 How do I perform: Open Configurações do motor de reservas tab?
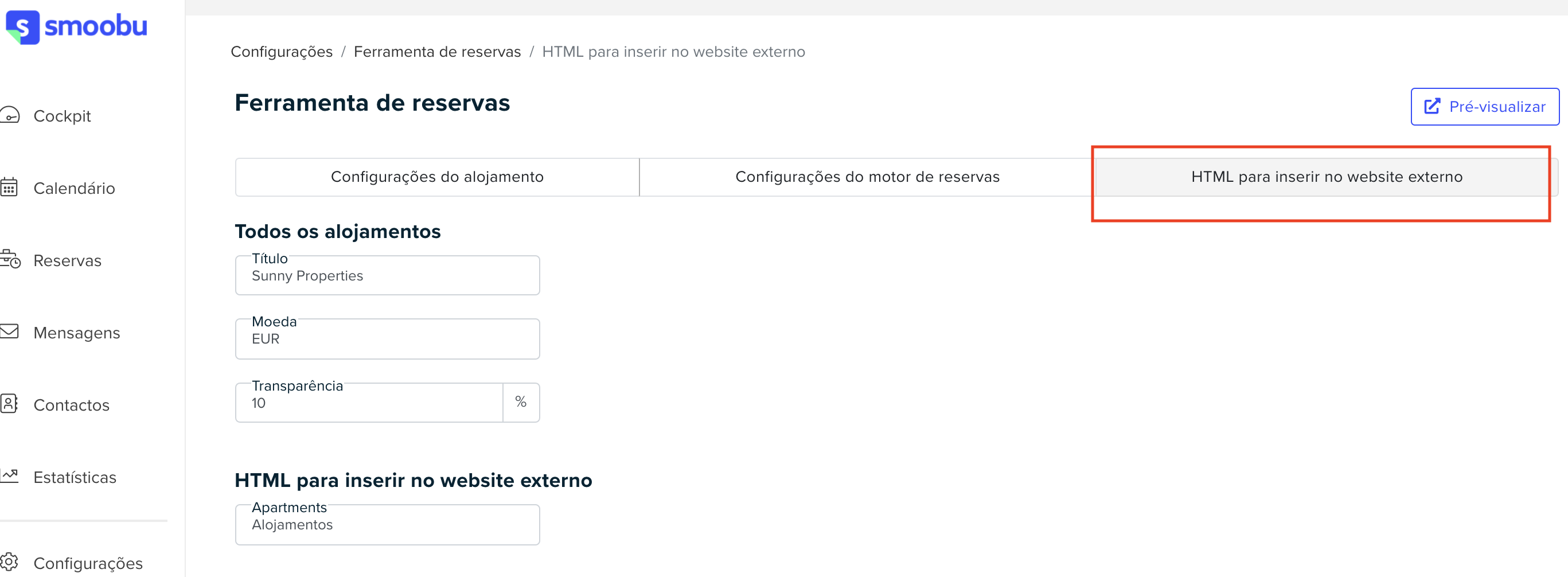coord(867,177)
